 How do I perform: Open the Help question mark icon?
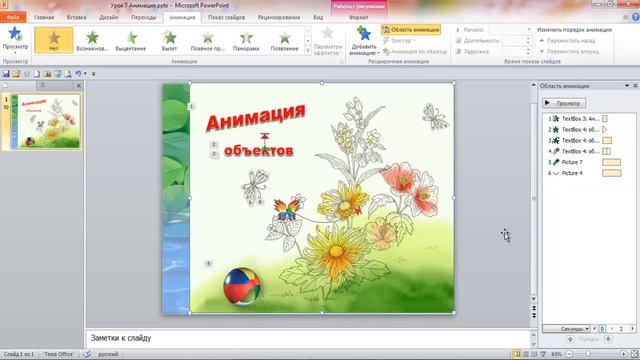click(x=636, y=17)
